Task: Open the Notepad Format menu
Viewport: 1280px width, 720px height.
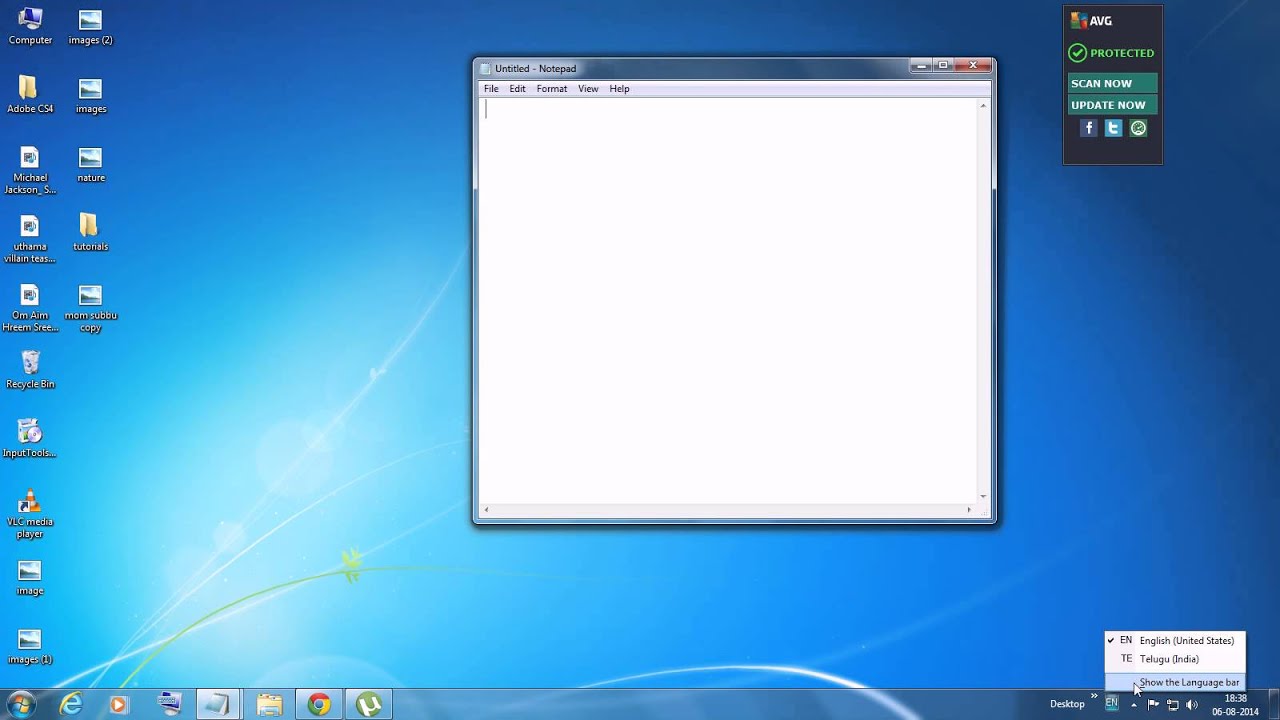Action: click(x=552, y=89)
